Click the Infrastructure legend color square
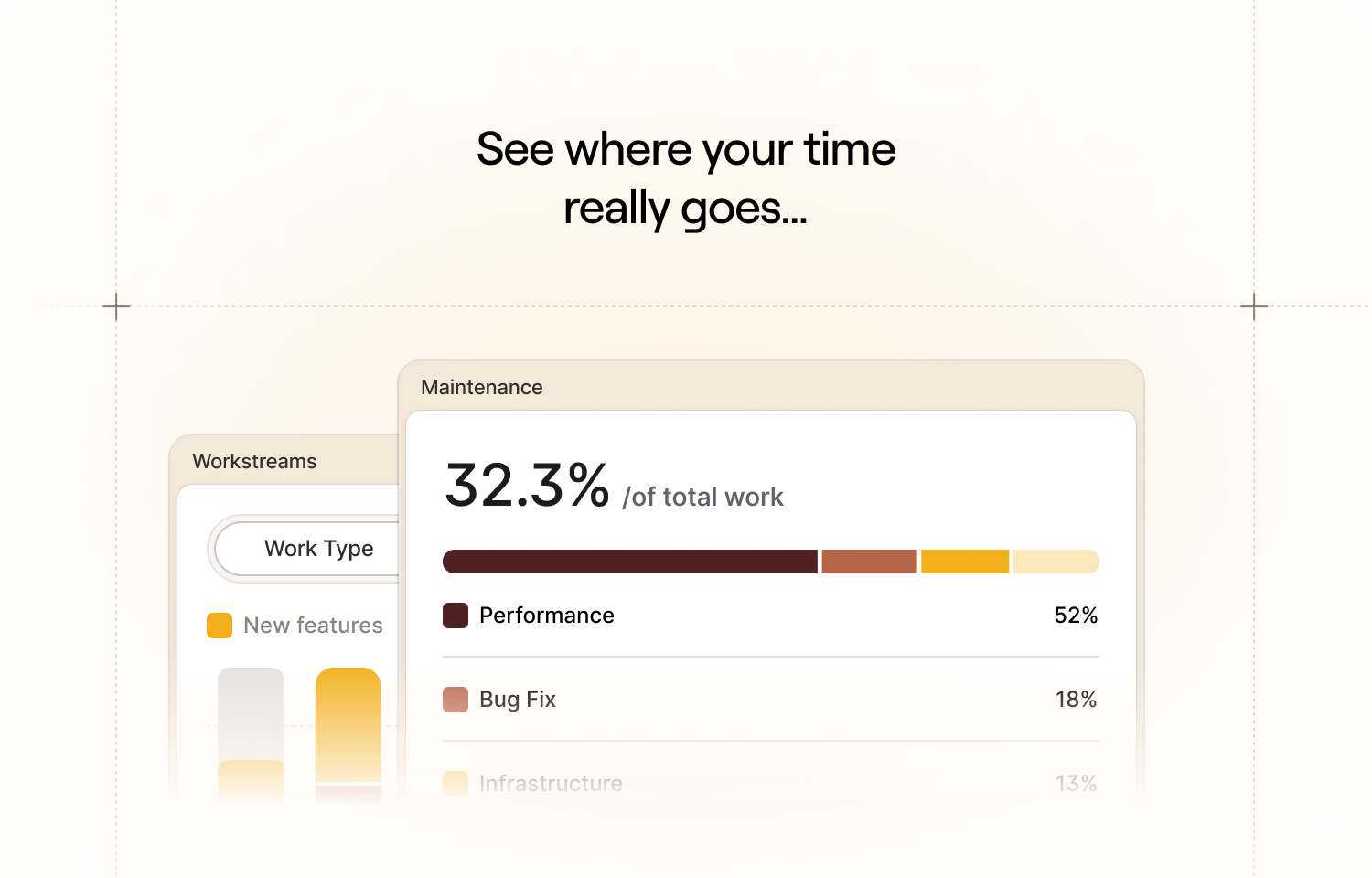The height and width of the screenshot is (878, 1372). [x=455, y=783]
